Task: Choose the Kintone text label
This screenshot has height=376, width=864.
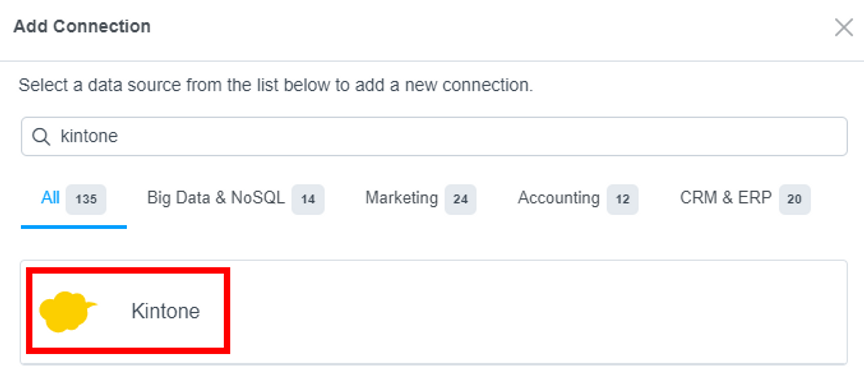Action: pos(165,311)
